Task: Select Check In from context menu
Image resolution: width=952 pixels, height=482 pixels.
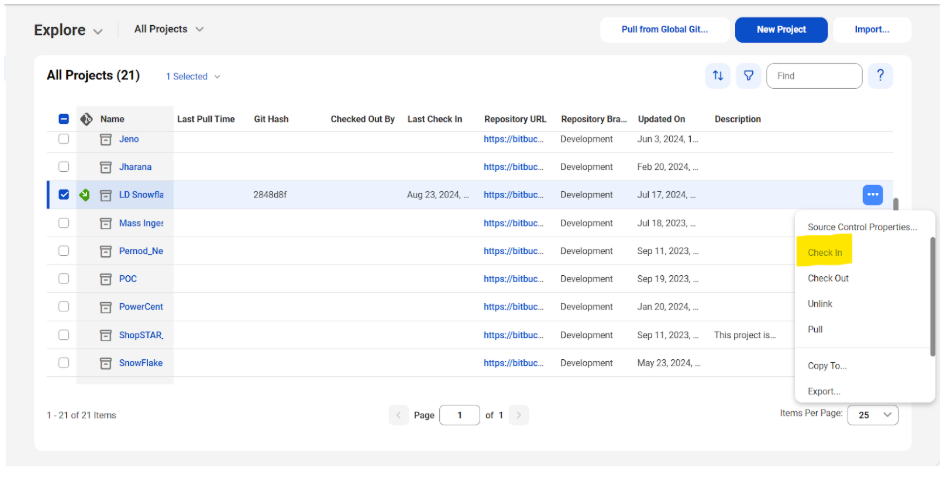Action: (x=825, y=253)
